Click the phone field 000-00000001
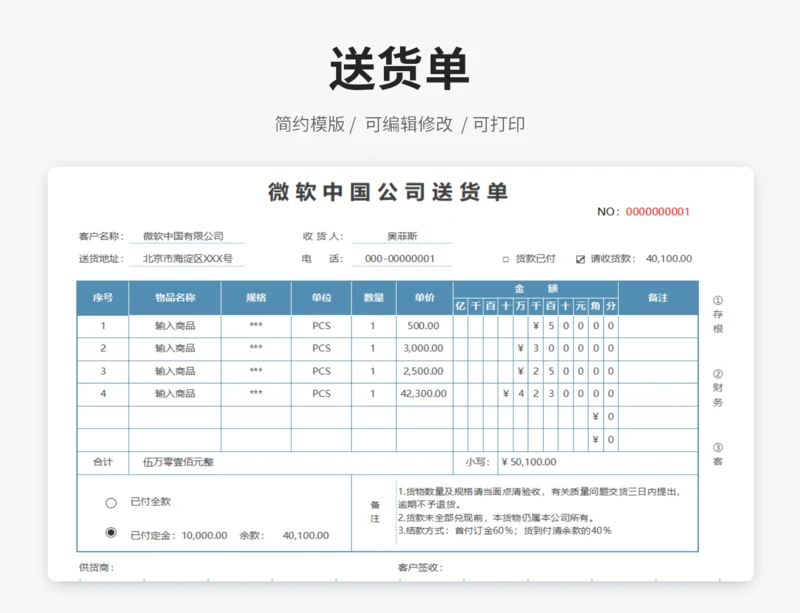The height and width of the screenshot is (613, 800). [402, 259]
